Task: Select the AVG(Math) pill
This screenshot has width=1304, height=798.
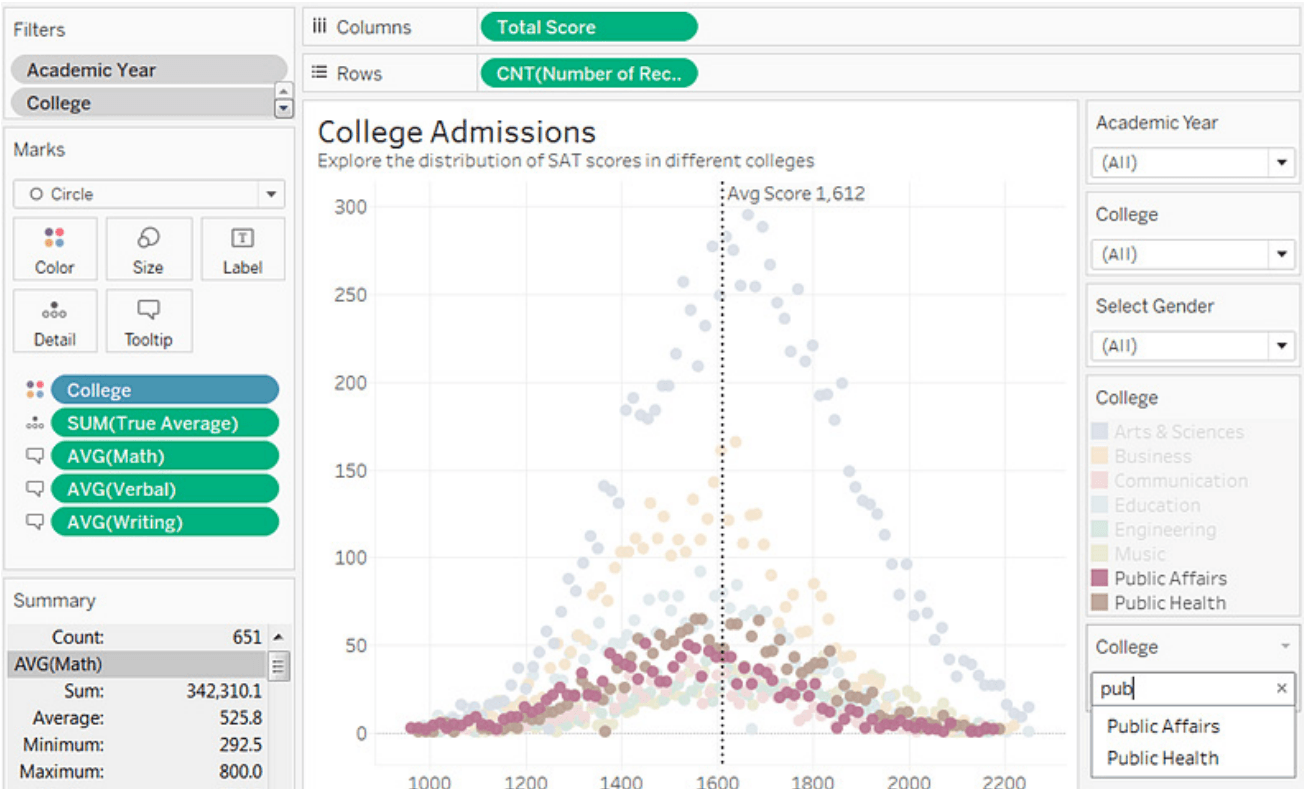Action: [165, 456]
